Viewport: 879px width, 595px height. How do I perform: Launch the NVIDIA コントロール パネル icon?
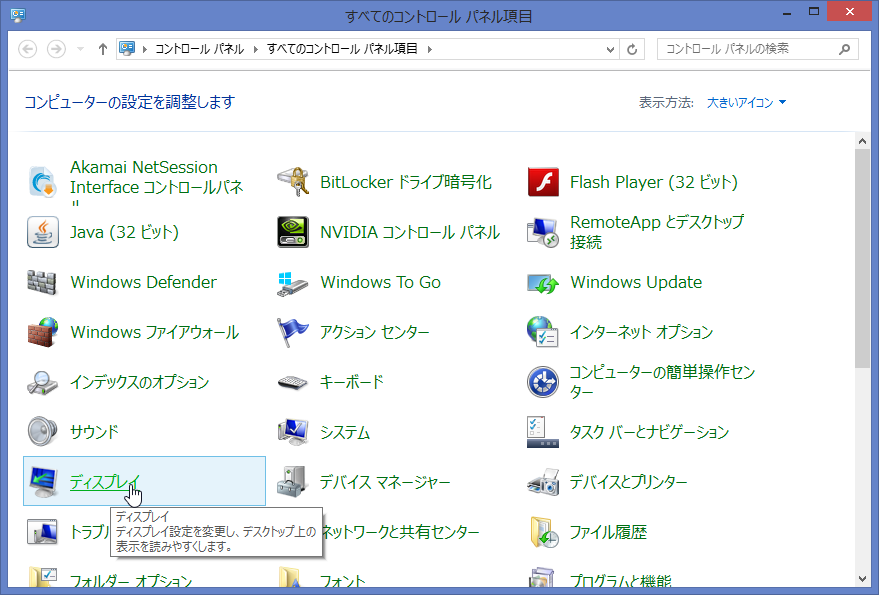click(293, 232)
